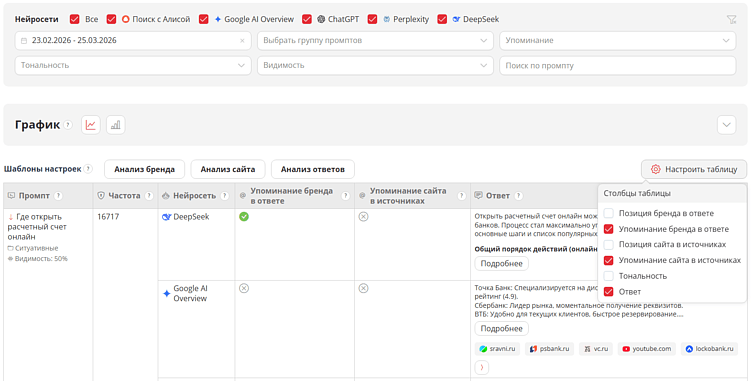Screen dimensions: 751x381
Task: Disable Упоминание бренда в ответе column
Action: (608, 229)
